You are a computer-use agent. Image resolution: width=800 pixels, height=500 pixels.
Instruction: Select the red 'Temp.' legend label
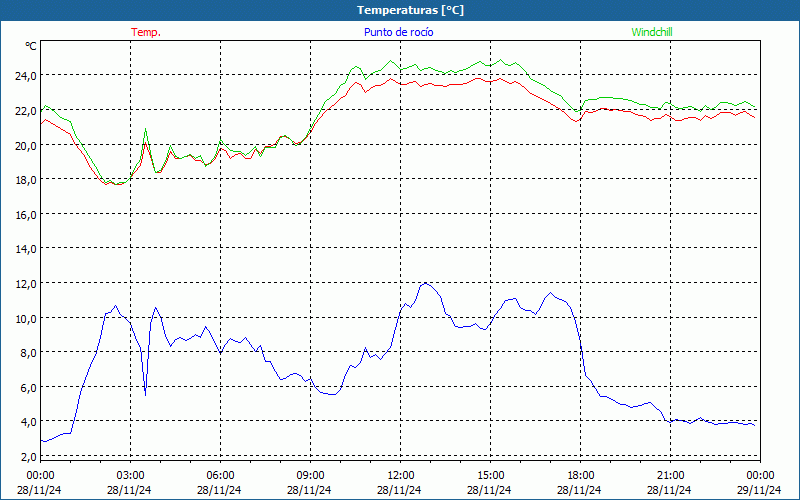point(146,32)
